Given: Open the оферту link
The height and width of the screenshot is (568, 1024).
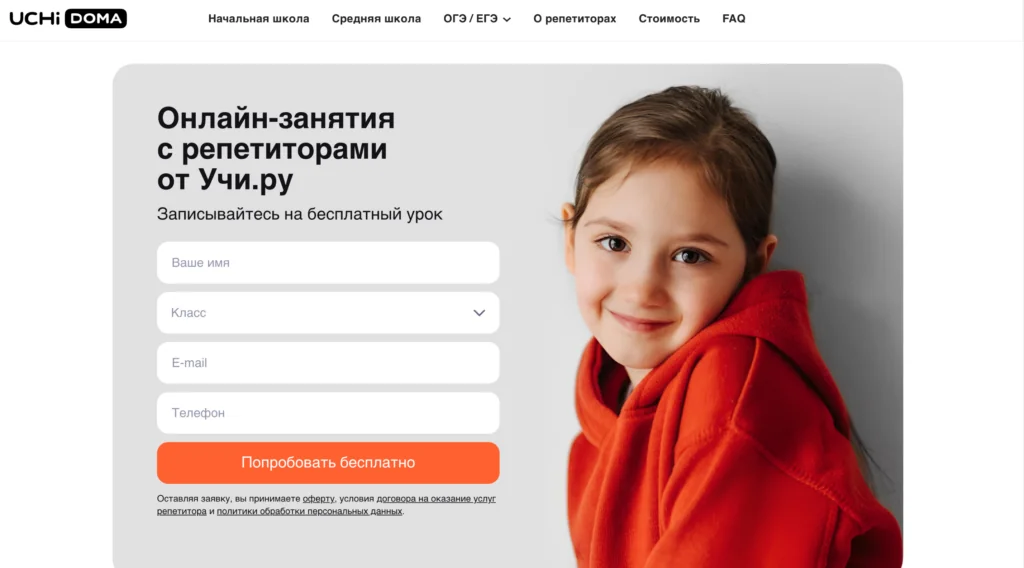Looking at the screenshot, I should [318, 499].
